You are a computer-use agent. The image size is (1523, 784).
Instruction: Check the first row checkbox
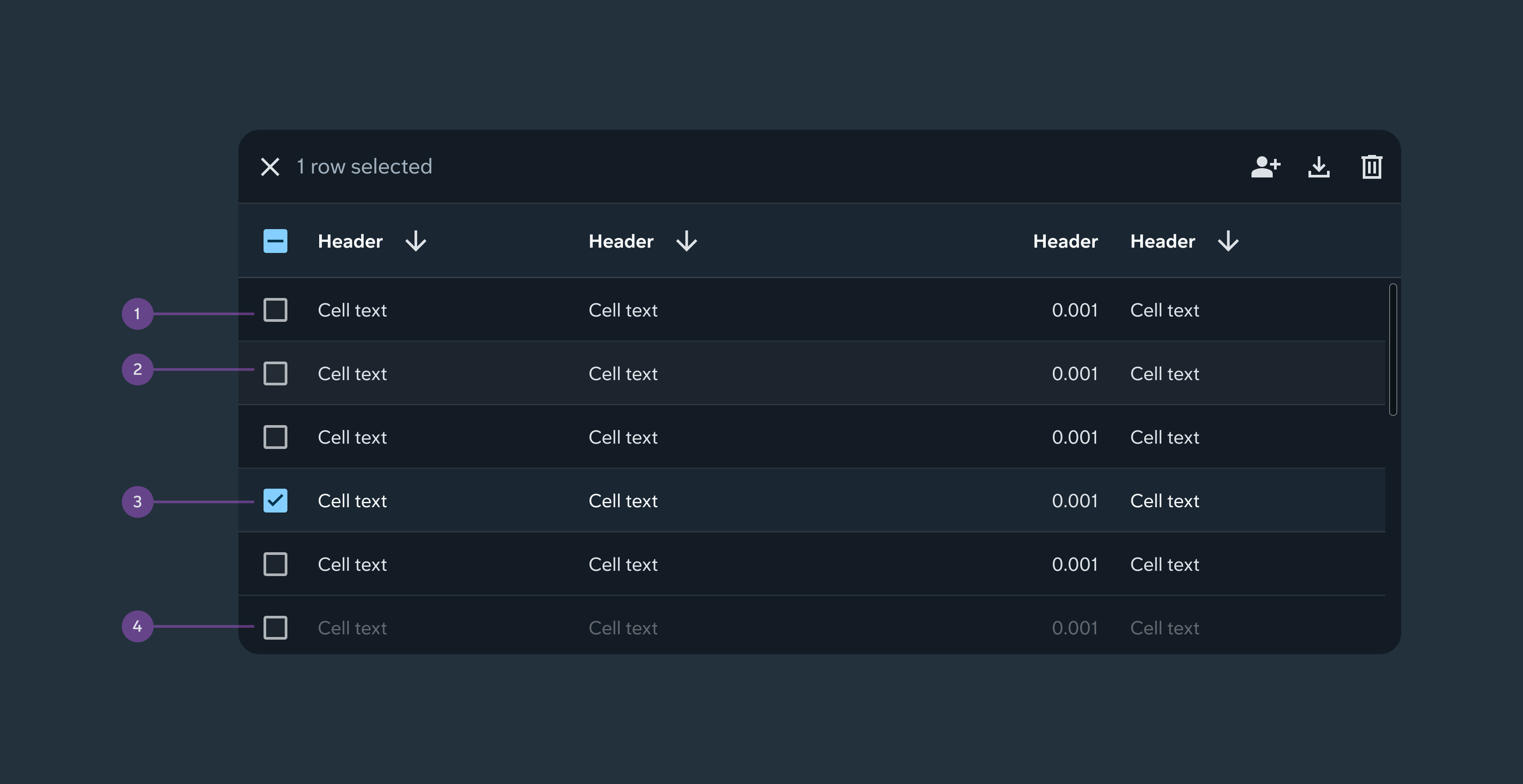tap(275, 310)
